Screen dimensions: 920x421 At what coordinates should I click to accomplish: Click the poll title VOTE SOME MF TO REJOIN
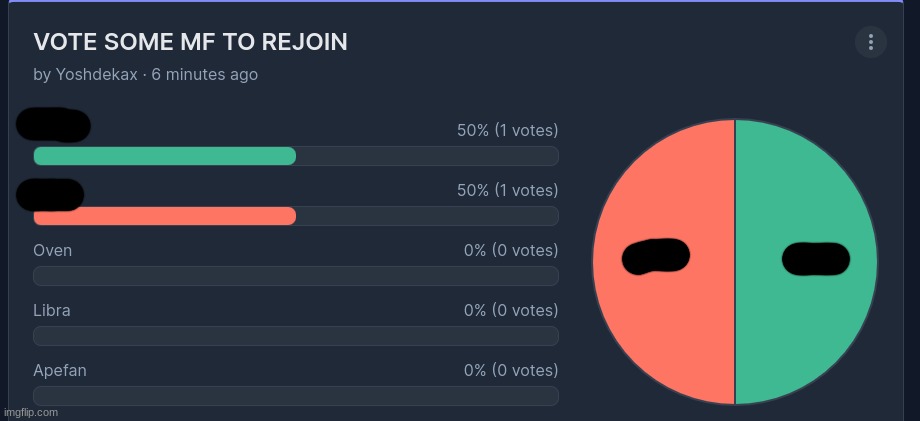tap(191, 42)
